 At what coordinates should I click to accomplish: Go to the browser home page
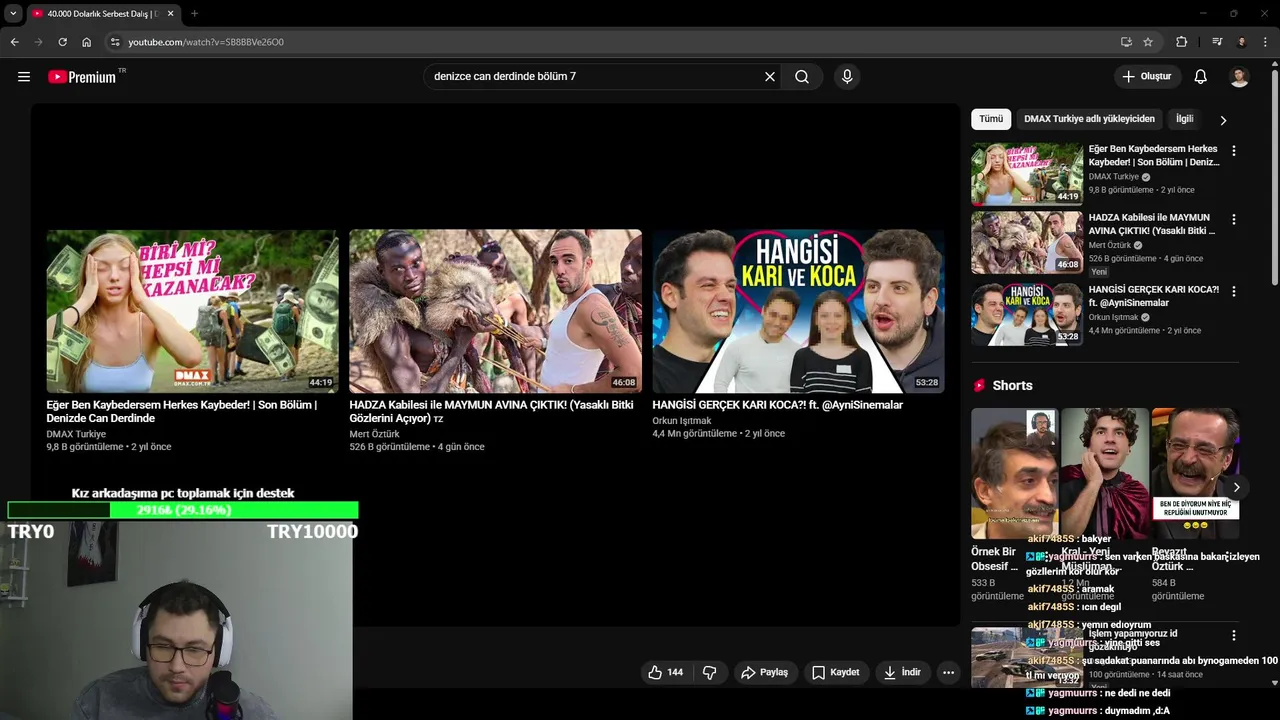pos(86,42)
